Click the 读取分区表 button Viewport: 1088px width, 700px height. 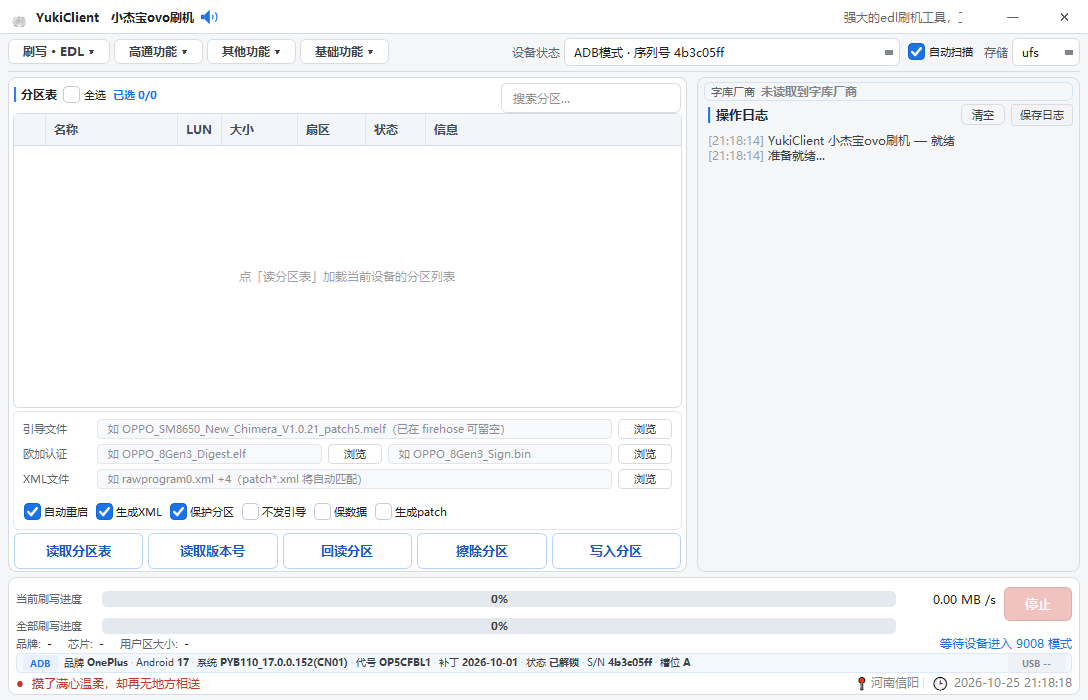78,552
